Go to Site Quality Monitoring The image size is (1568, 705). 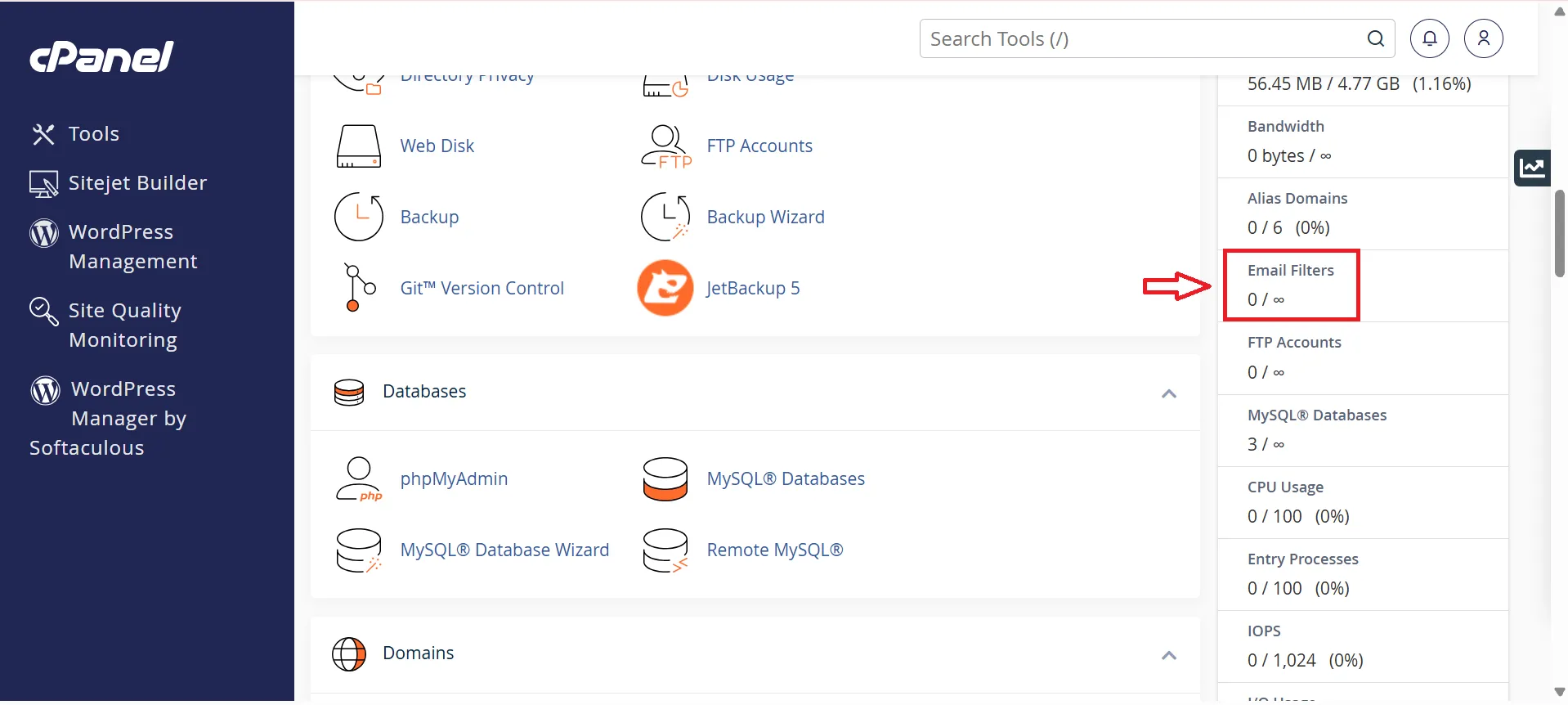[123, 326]
